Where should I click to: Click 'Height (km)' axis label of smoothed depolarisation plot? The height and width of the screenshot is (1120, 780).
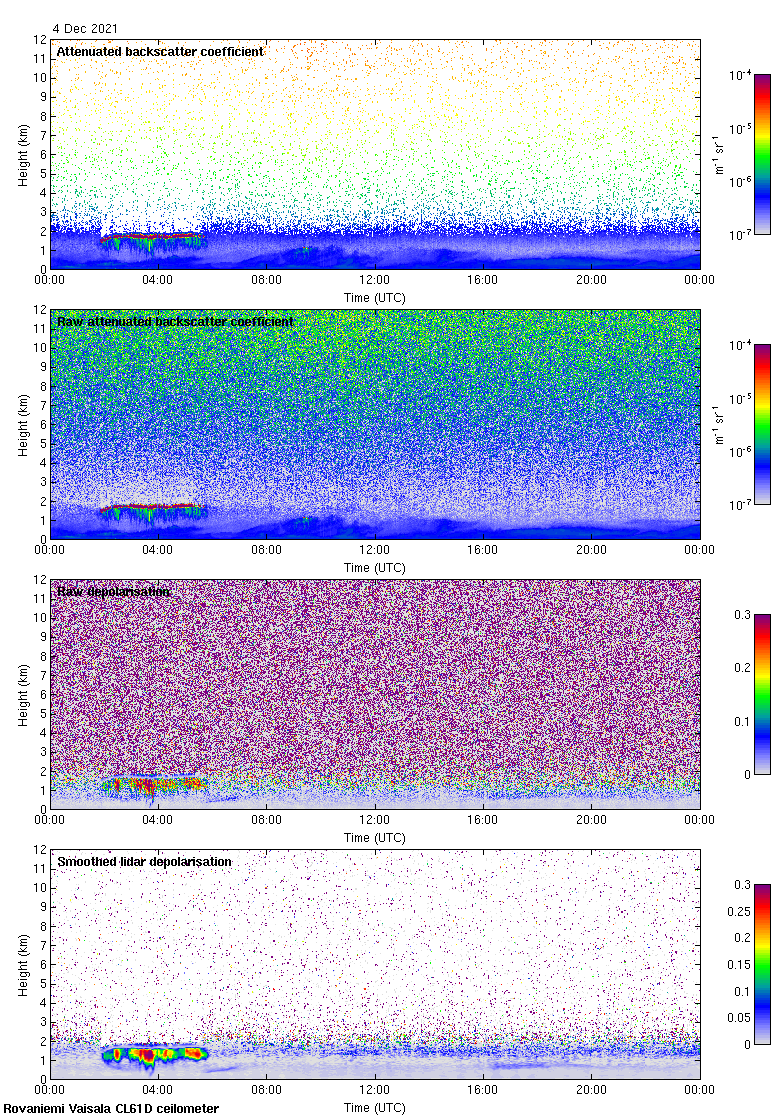coord(24,964)
